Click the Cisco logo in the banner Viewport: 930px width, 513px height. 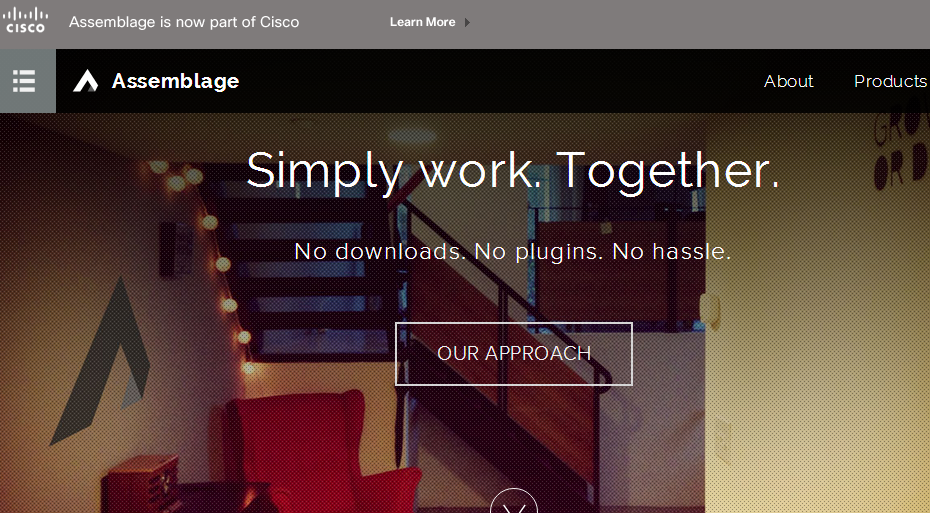[25, 21]
